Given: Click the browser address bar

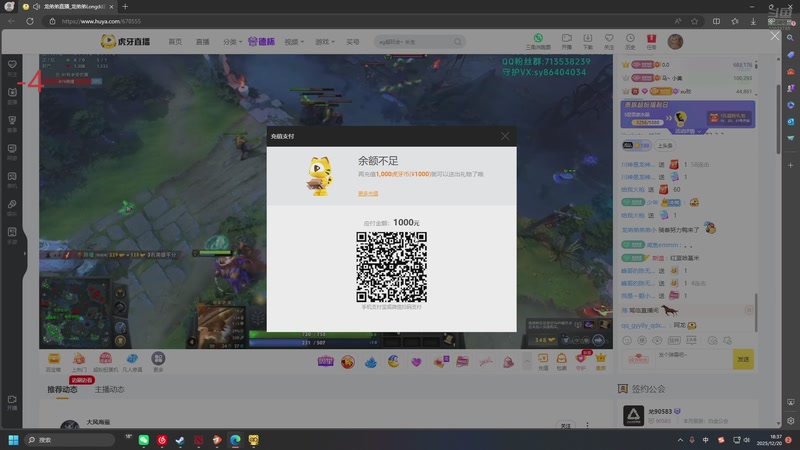Looking at the screenshot, I should click(357, 21).
